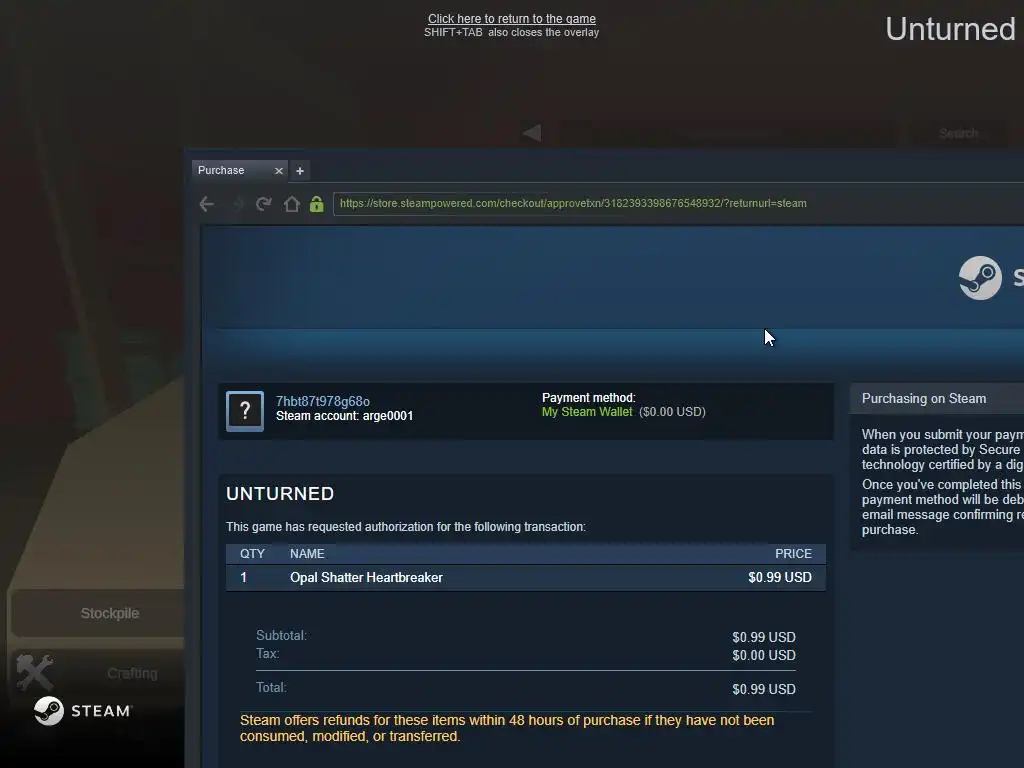The height and width of the screenshot is (768, 1024).
Task: Click the Subtotal $0.99 USD amount
Action: [x=763, y=637]
